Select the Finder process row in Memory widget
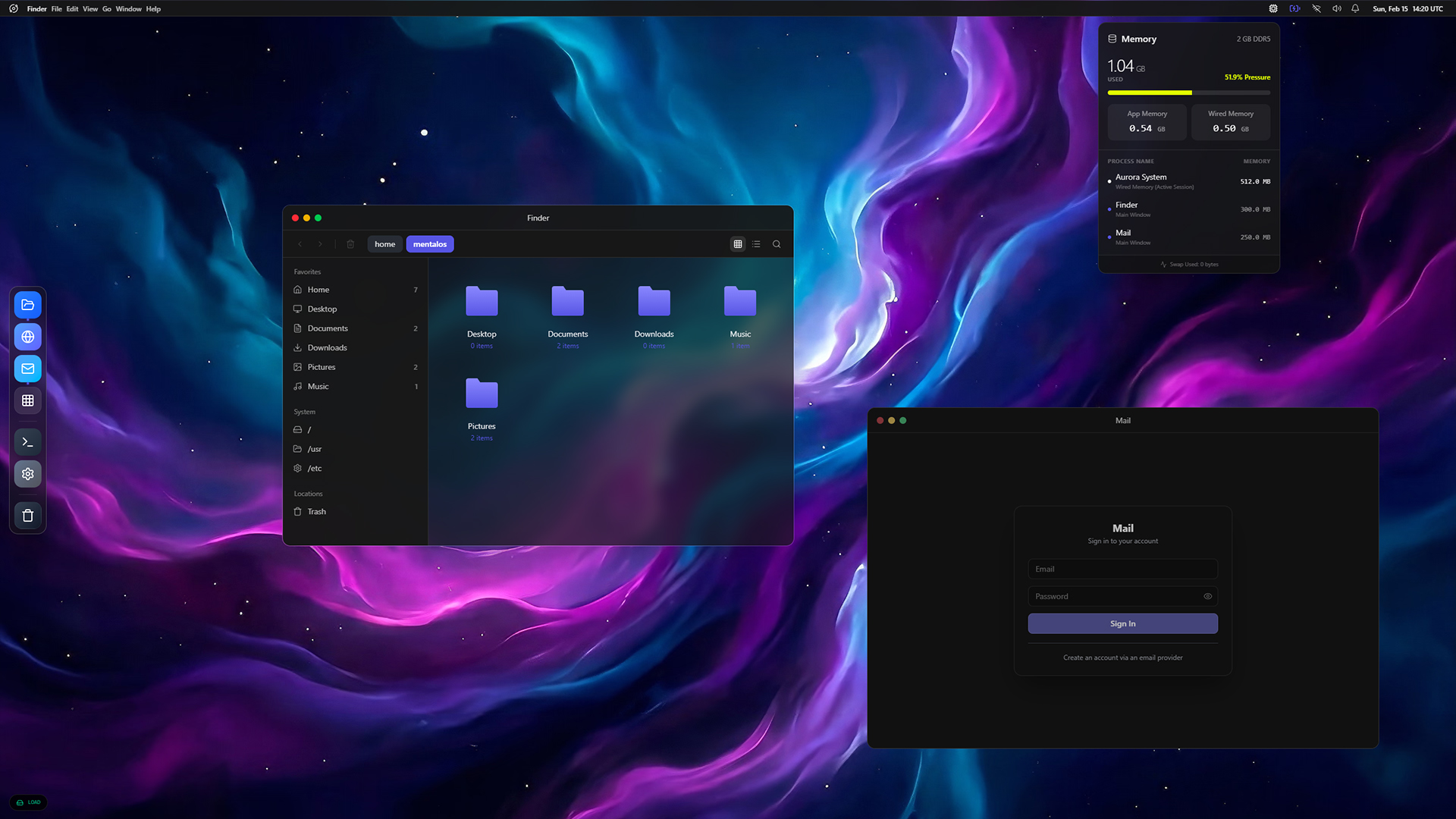Image resolution: width=1456 pixels, height=819 pixels. (1189, 209)
